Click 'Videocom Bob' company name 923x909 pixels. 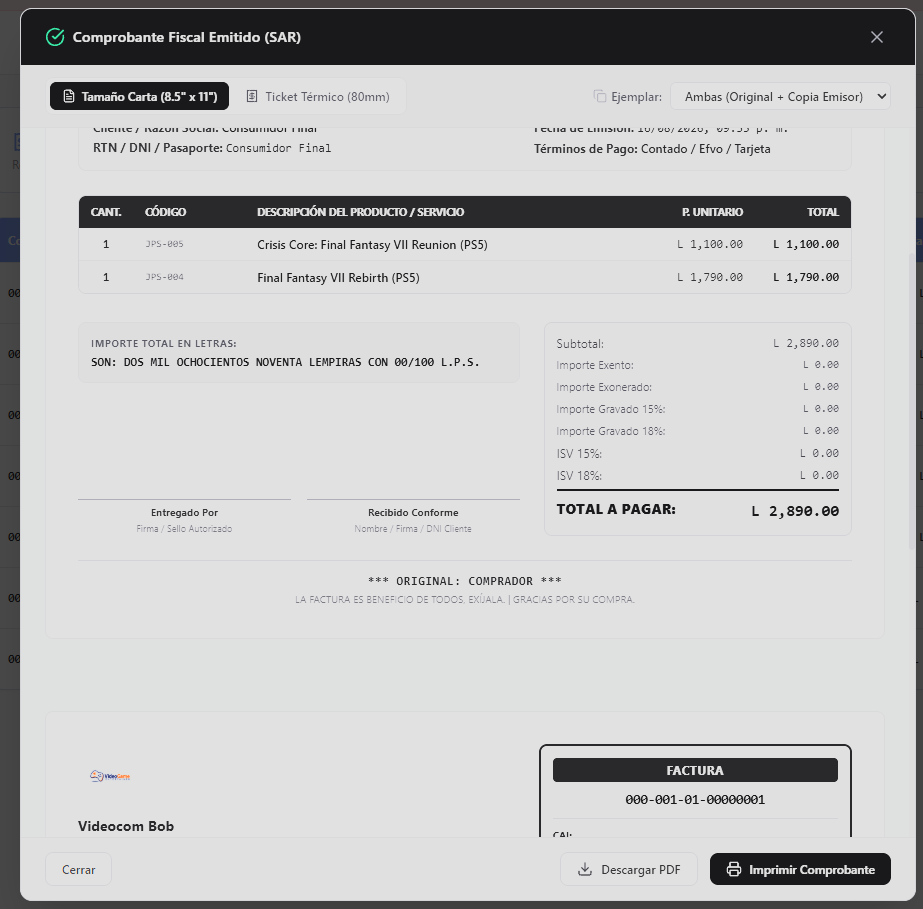click(x=126, y=826)
